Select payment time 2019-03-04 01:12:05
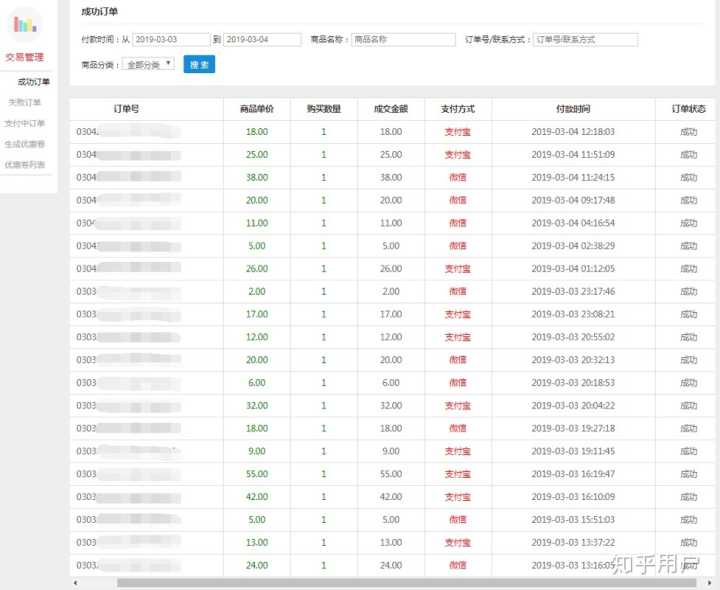The height and width of the screenshot is (590, 720). tap(573, 269)
